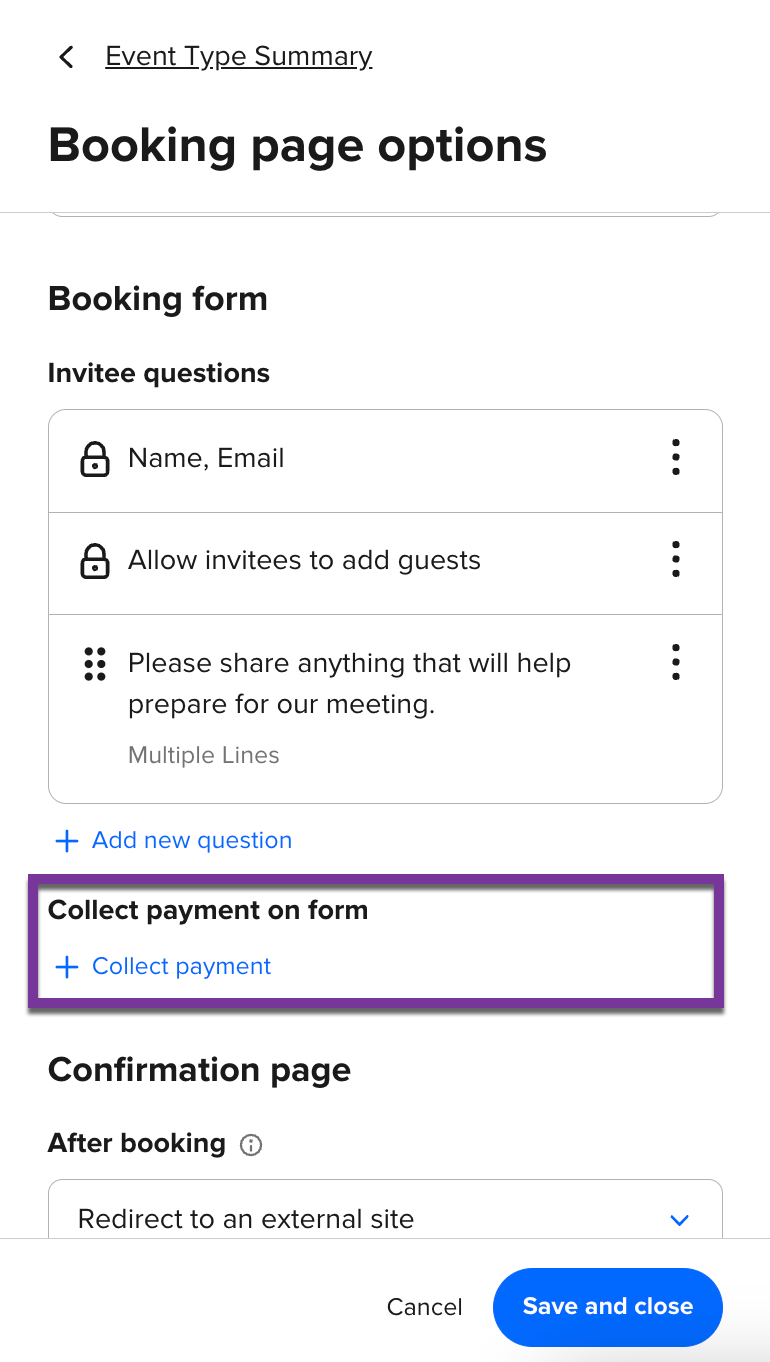The height and width of the screenshot is (1362, 770).
Task: Show the After booking info tooltip icon
Action: (251, 1145)
